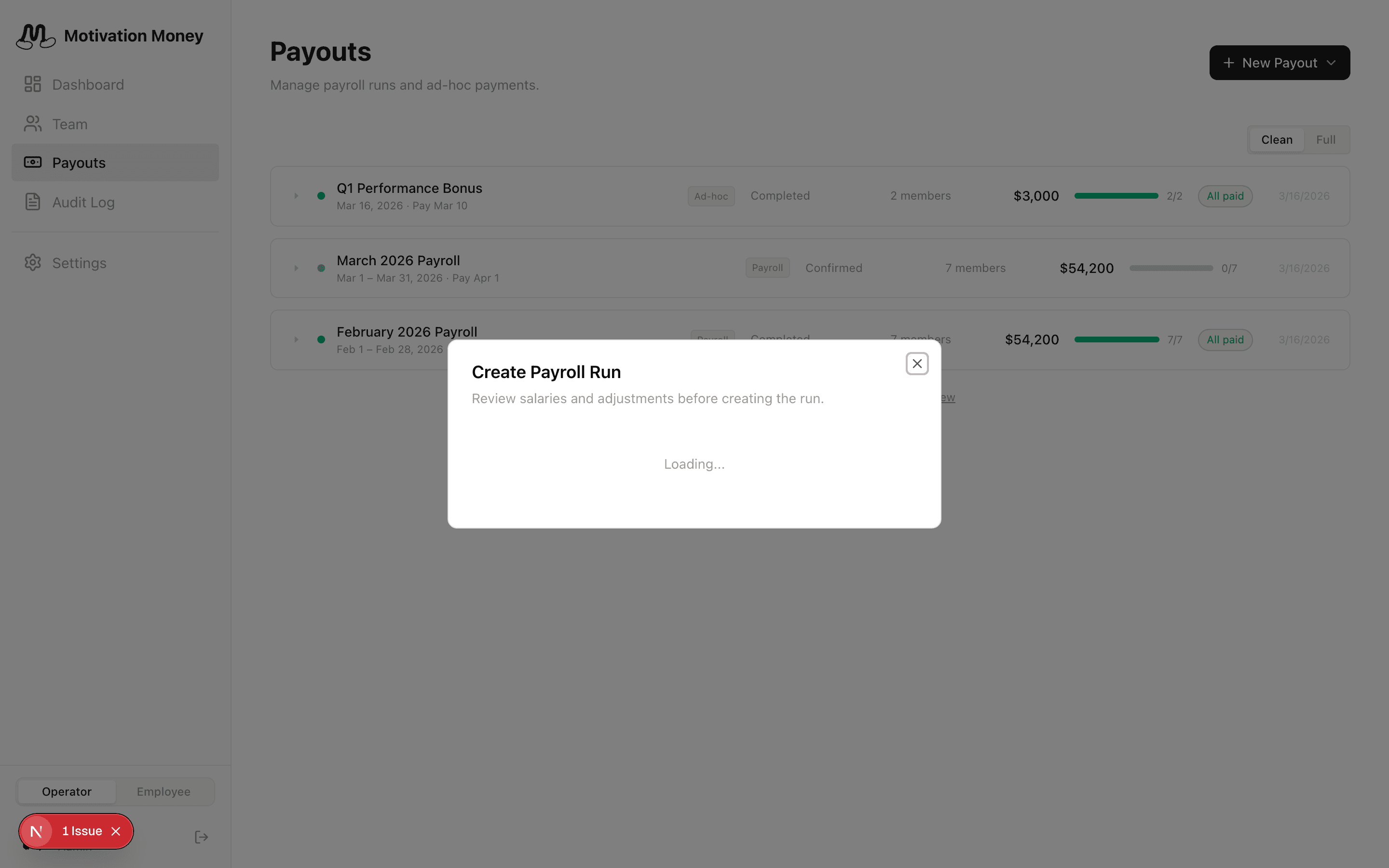This screenshot has height=868, width=1389.
Task: Click the Team people icon
Action: point(33,124)
